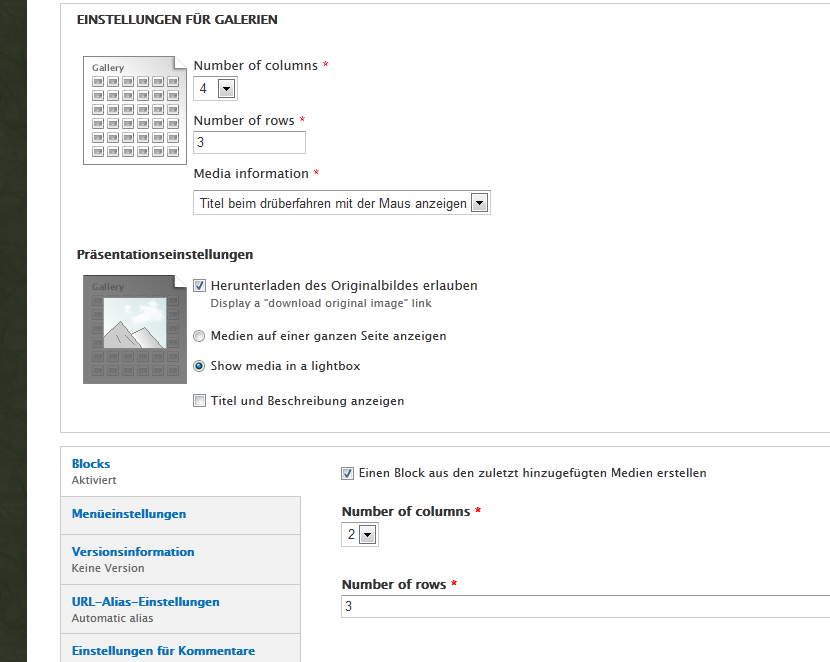The height and width of the screenshot is (662, 830).
Task: Click the lightbox presentation preview image
Action: point(132,328)
